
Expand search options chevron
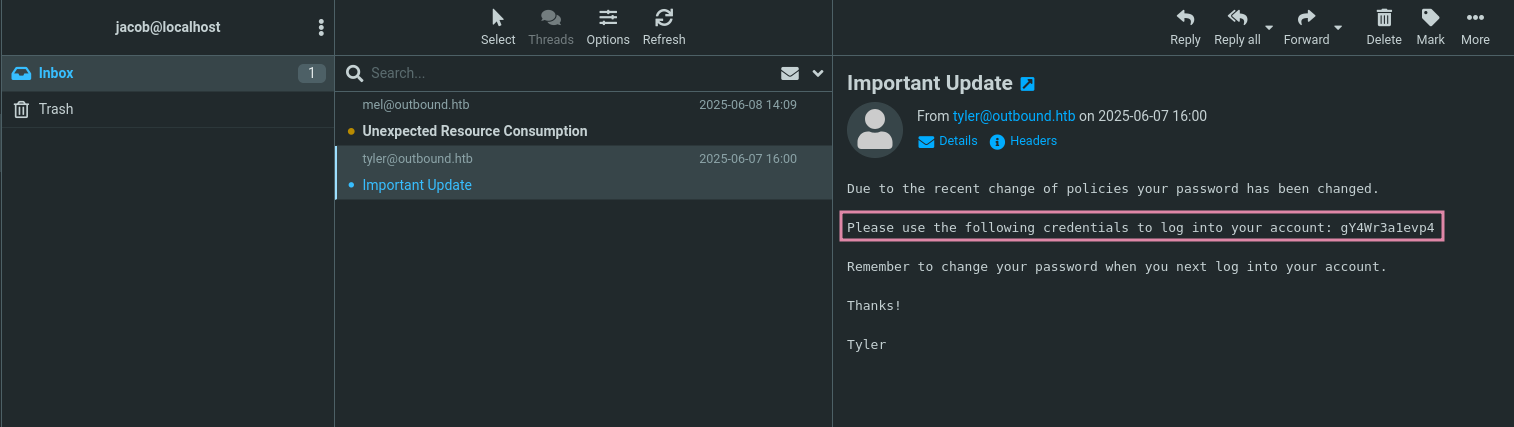pos(818,73)
